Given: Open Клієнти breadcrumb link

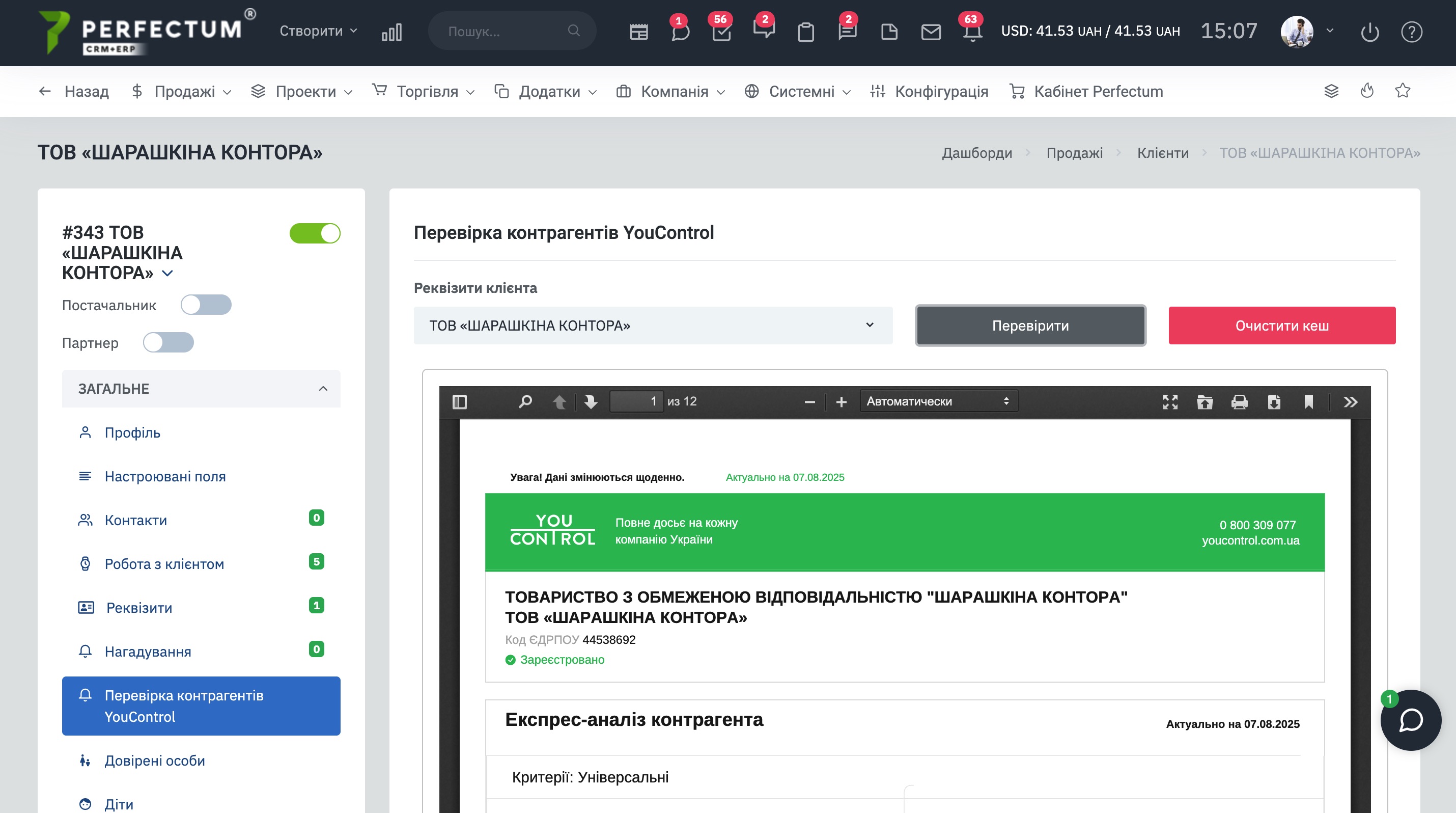Looking at the screenshot, I should pos(1163,153).
